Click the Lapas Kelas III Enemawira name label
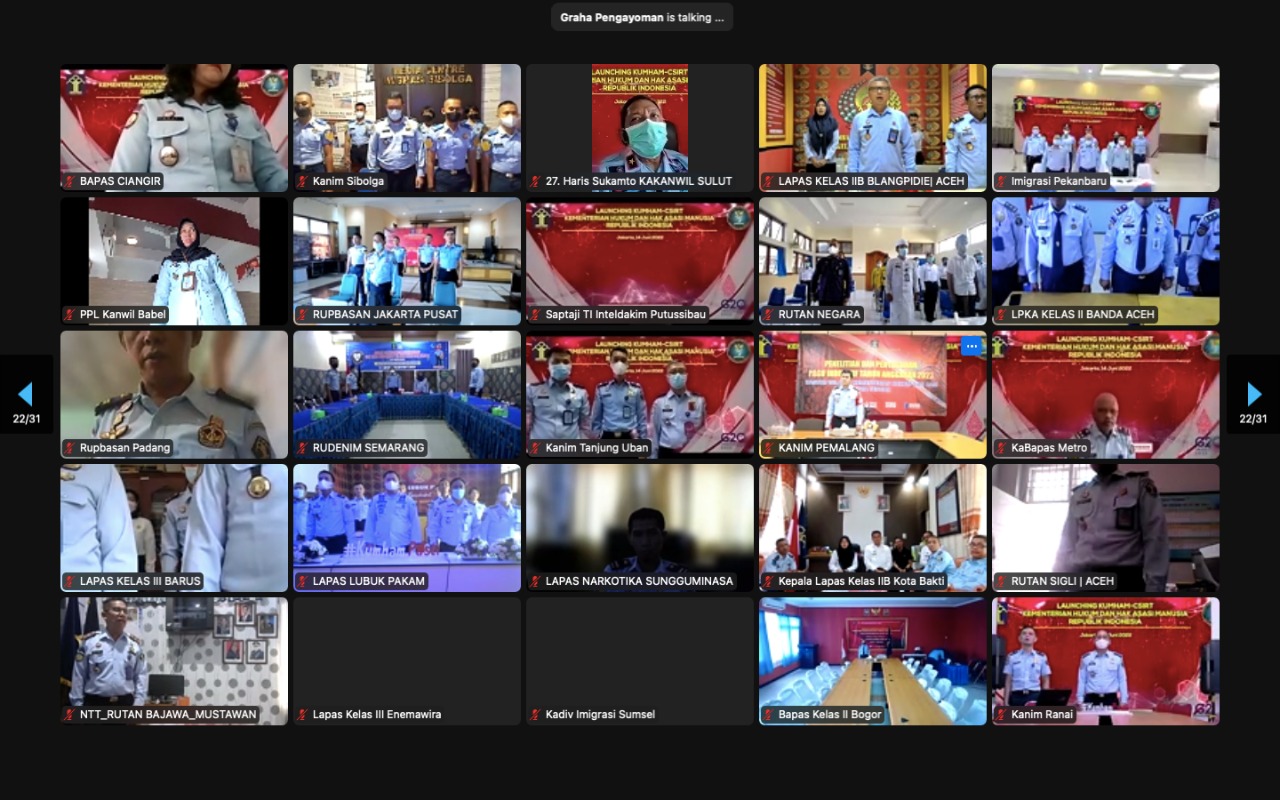 pos(376,714)
